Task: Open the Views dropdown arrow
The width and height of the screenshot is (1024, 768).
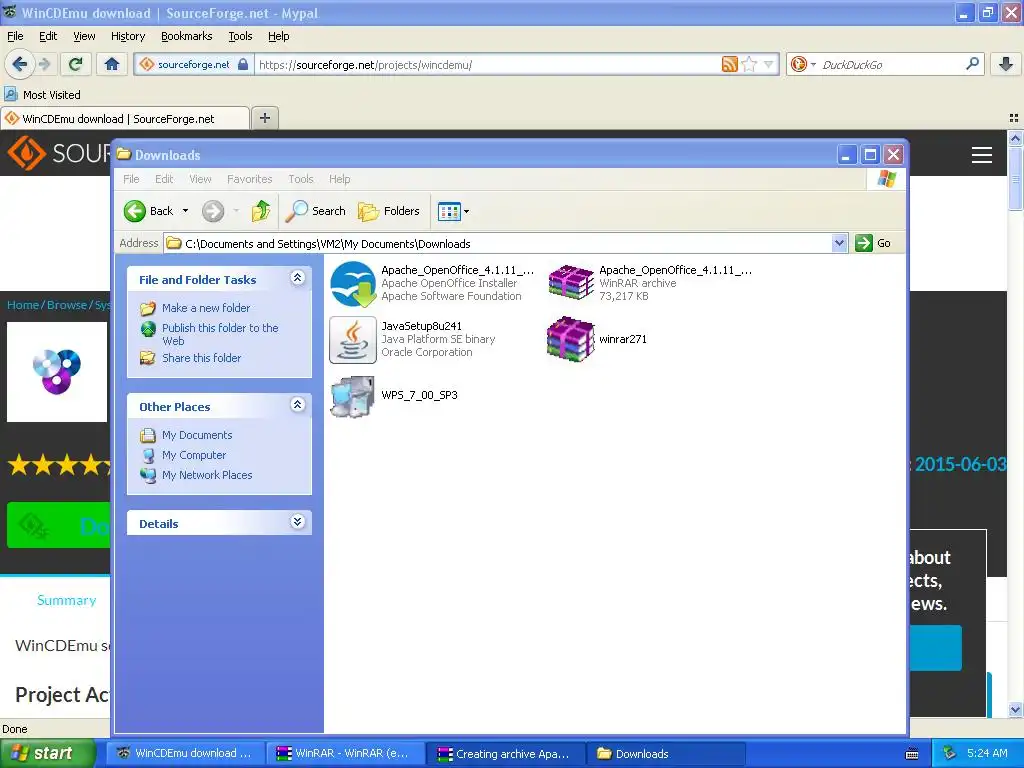Action: pyautogui.click(x=466, y=211)
